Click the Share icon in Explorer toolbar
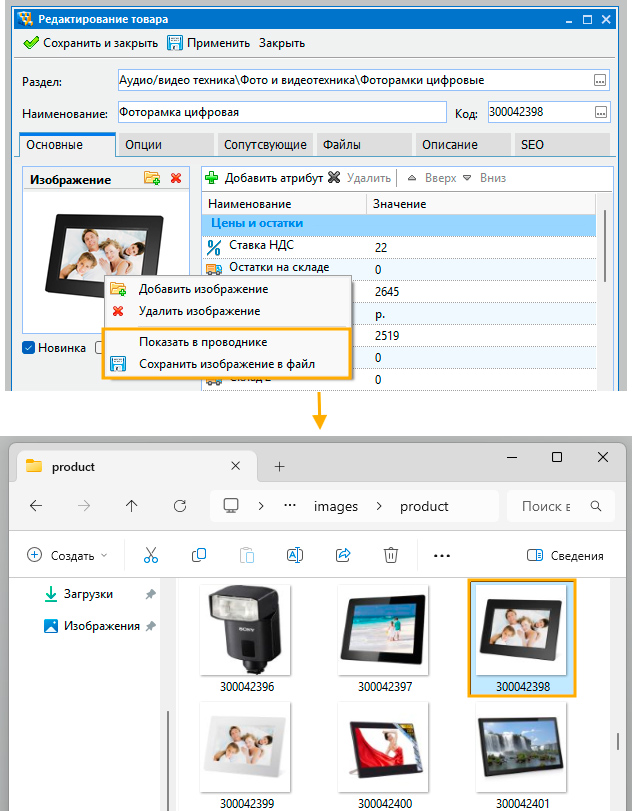The height and width of the screenshot is (811, 632). pos(343,555)
